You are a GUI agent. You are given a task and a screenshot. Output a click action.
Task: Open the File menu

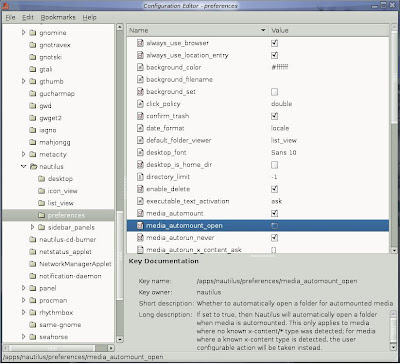[10, 17]
